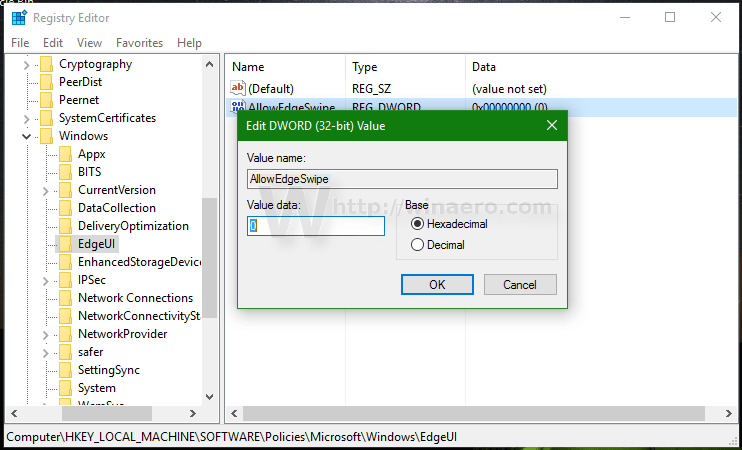The image size is (742, 450).
Task: Open the Help menu
Action: (189, 43)
